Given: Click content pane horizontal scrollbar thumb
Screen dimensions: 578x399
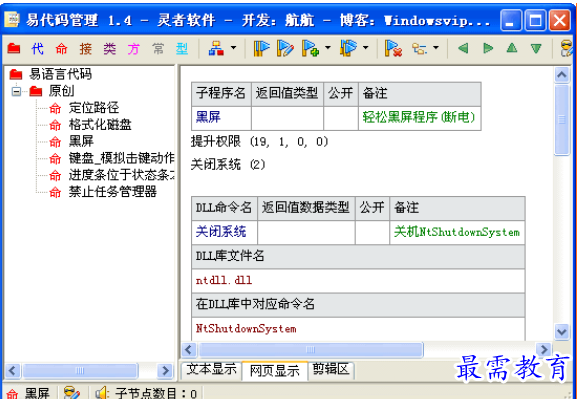Looking at the screenshot, I should coord(311,349).
